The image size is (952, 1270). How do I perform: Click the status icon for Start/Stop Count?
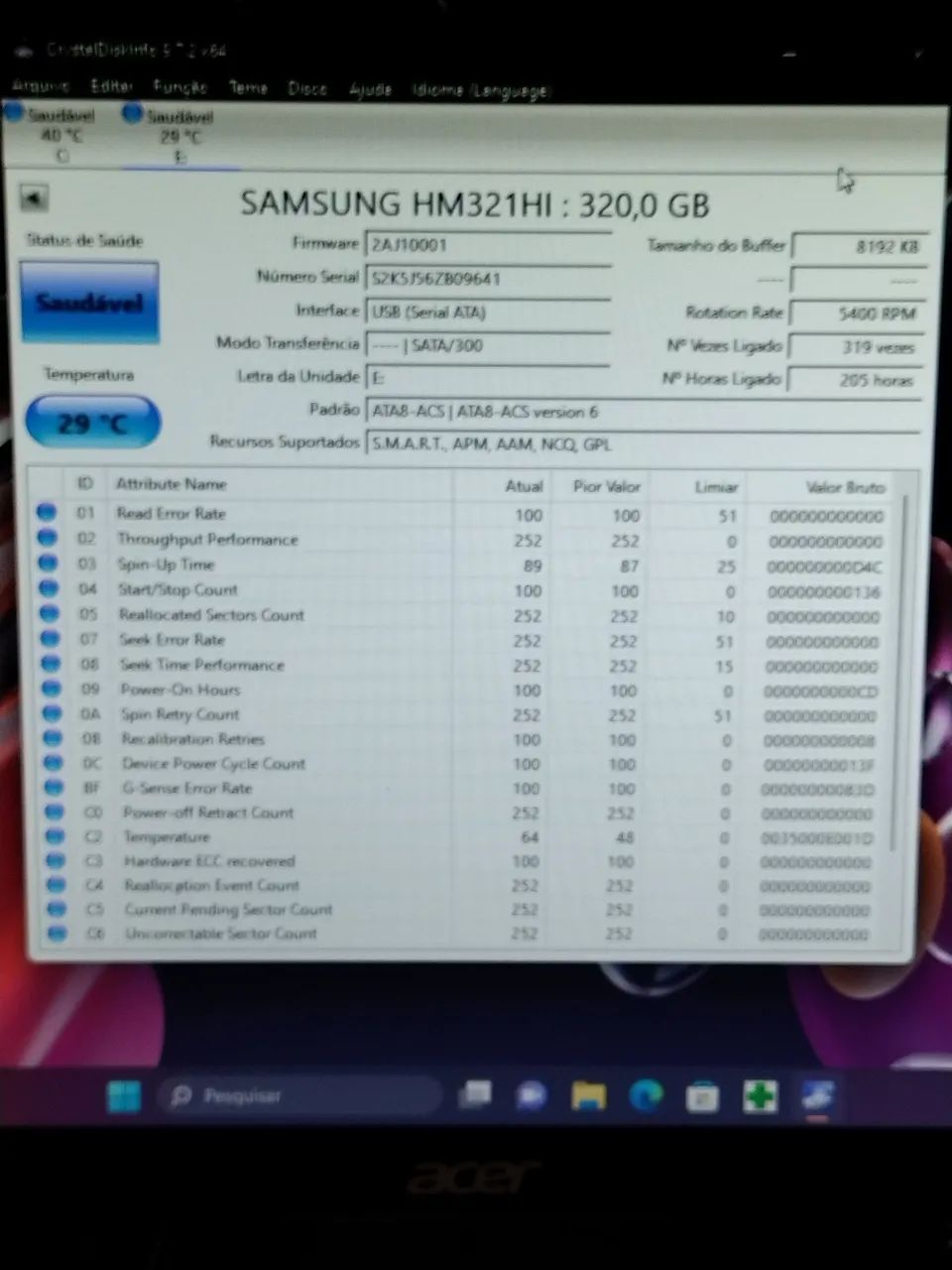click(49, 588)
